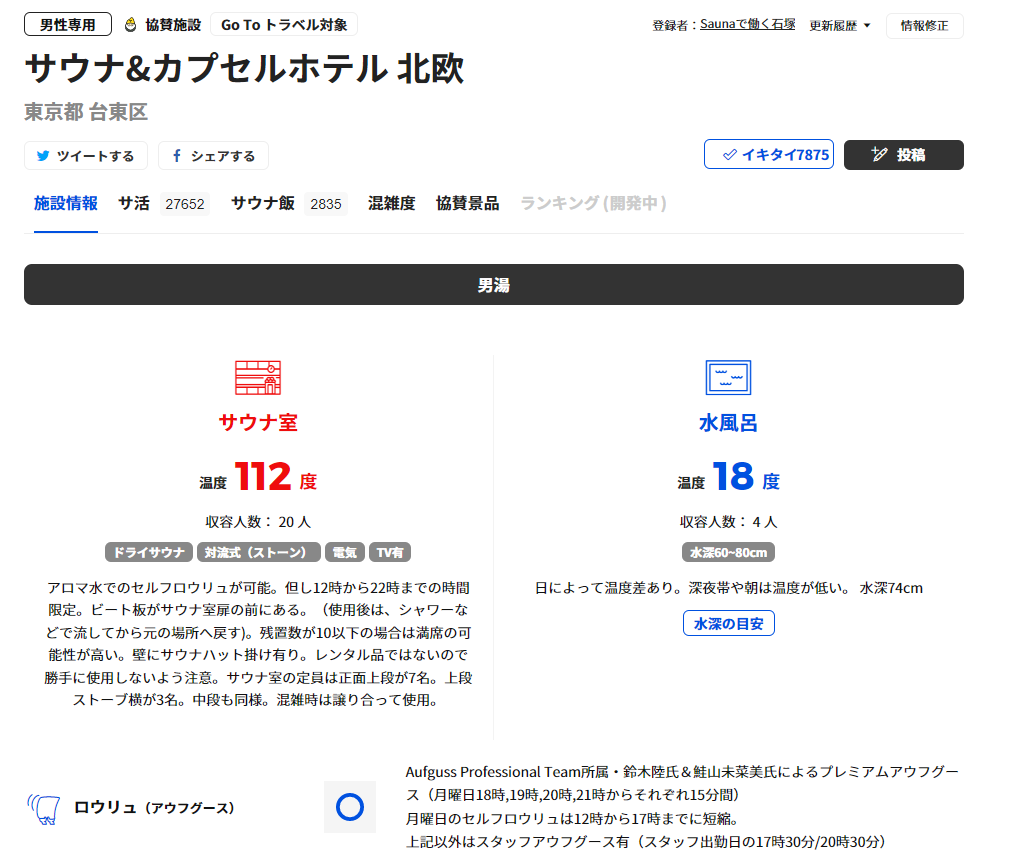Open the サウナ飯 tab
The image size is (1009, 852).
[263, 203]
